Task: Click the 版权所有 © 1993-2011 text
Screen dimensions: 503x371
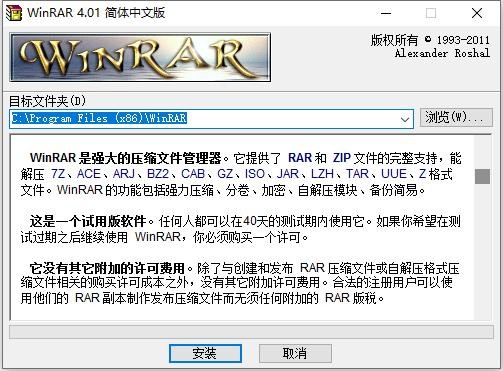Action: [430, 40]
